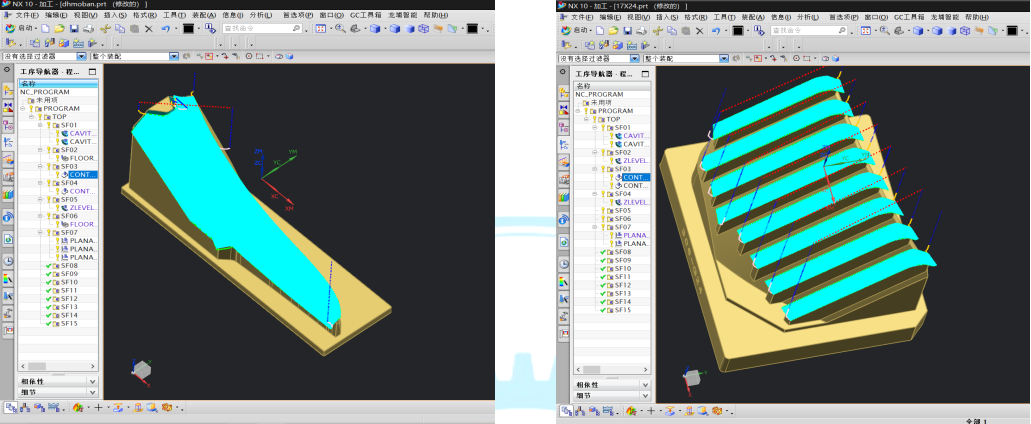Click the Save icon in the dhmoban window
The image size is (1031, 424).
[x=72, y=30]
